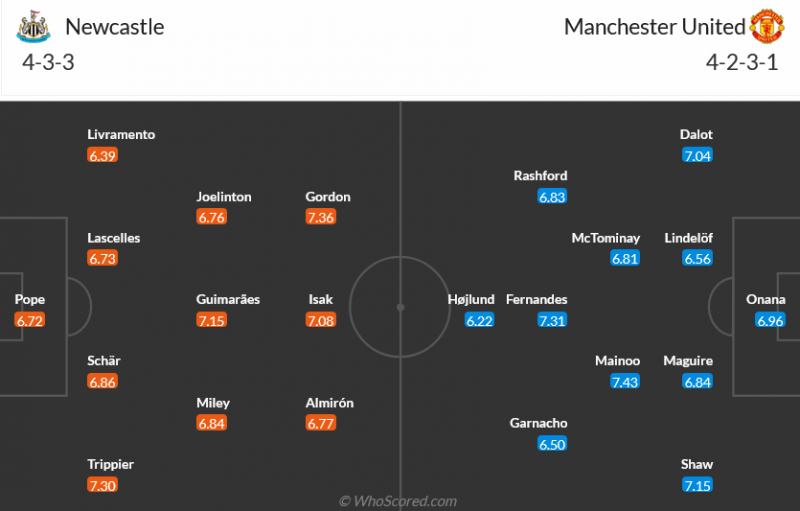Select Dalot's 7.04 rating badge
The height and width of the screenshot is (511, 800).
tap(697, 155)
